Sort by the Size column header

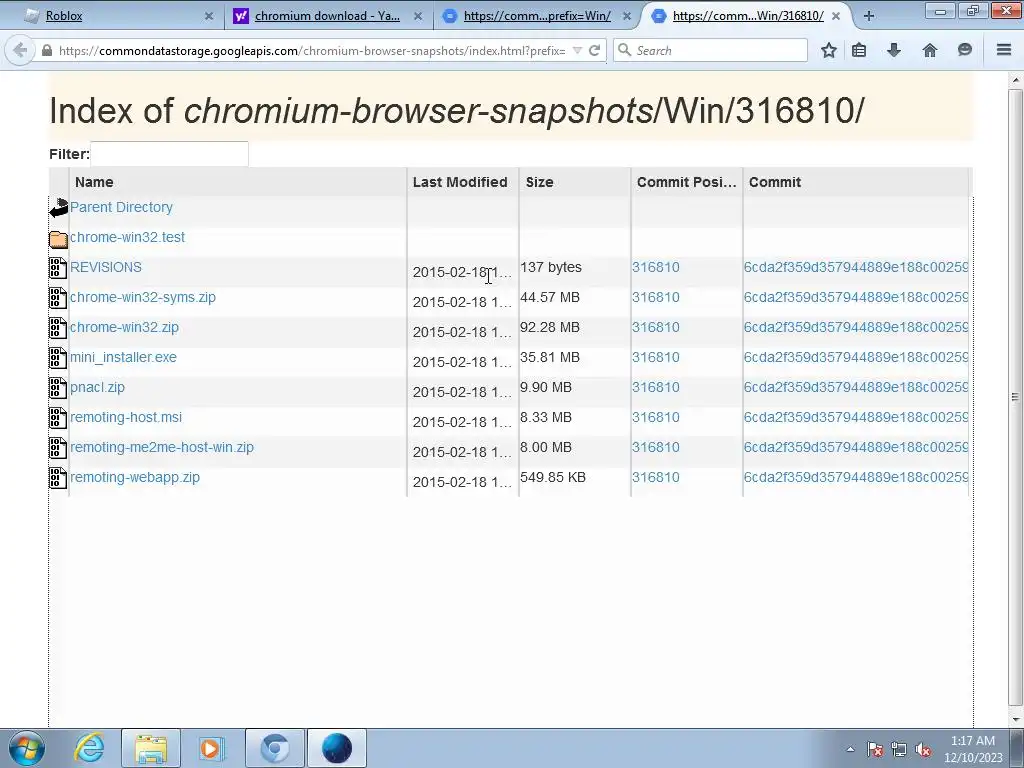[x=575, y=182]
